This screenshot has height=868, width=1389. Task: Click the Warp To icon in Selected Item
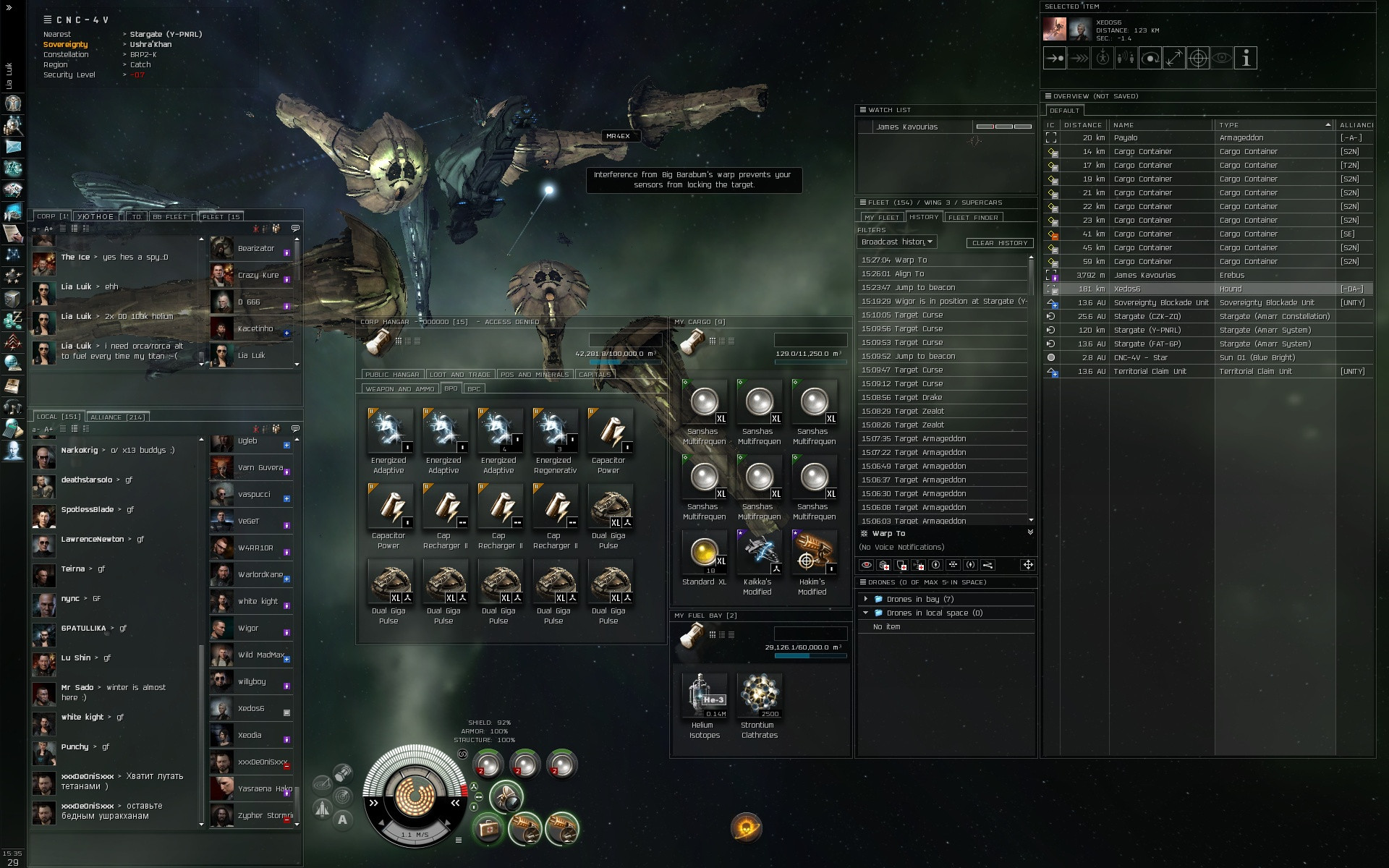click(1079, 58)
